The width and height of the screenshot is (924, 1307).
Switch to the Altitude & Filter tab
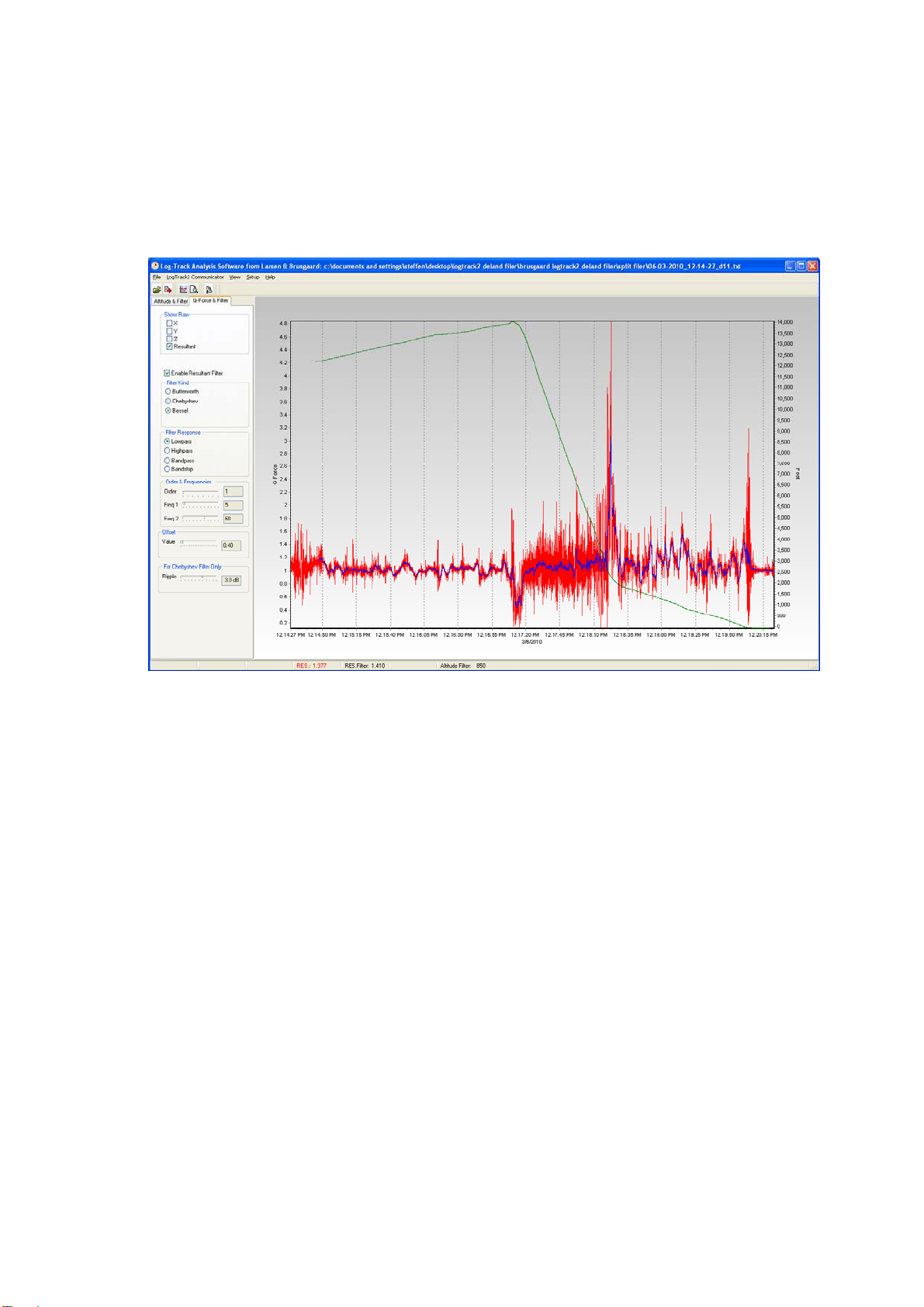click(170, 301)
